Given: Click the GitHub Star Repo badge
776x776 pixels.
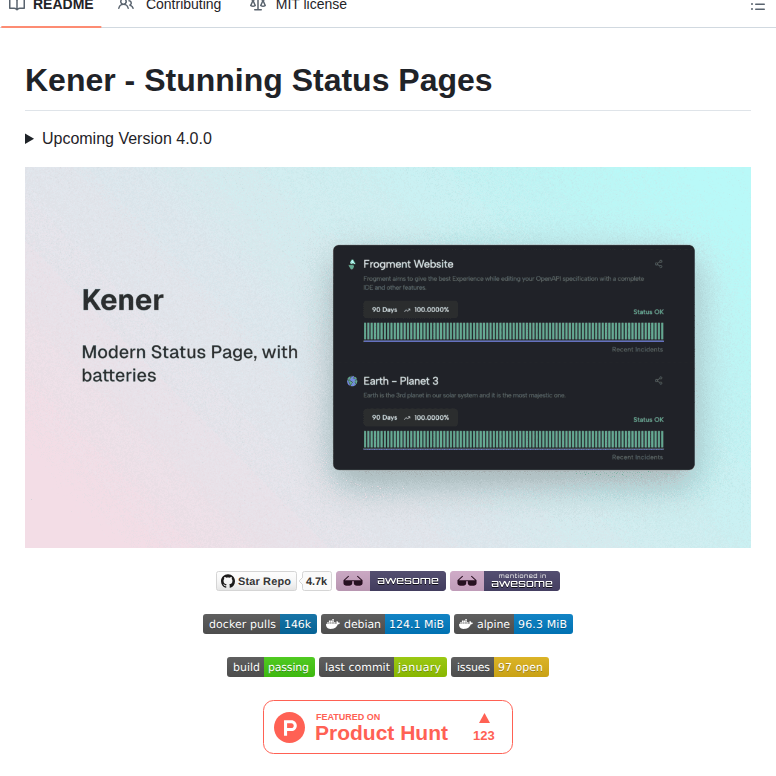Looking at the screenshot, I should click(x=257, y=581).
